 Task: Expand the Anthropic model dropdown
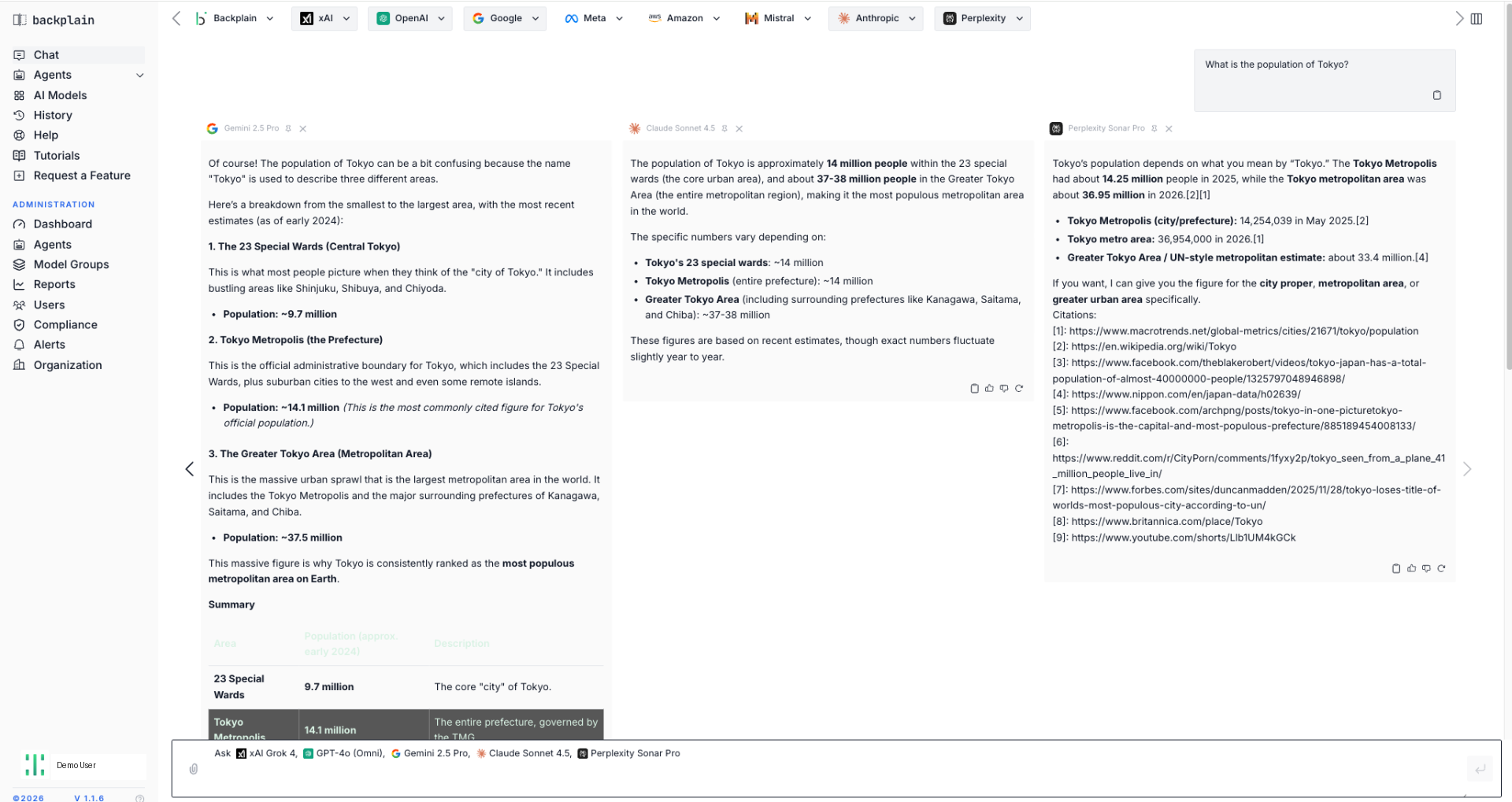pos(876,18)
